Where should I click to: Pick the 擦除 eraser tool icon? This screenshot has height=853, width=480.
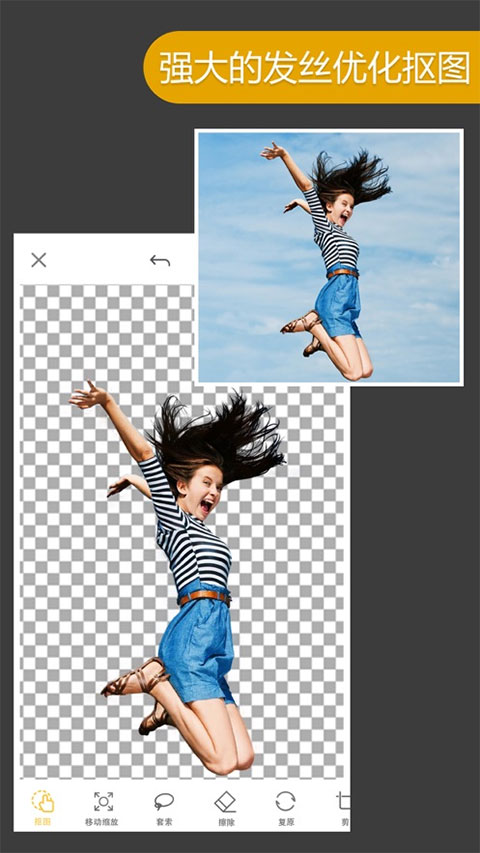tap(225, 801)
